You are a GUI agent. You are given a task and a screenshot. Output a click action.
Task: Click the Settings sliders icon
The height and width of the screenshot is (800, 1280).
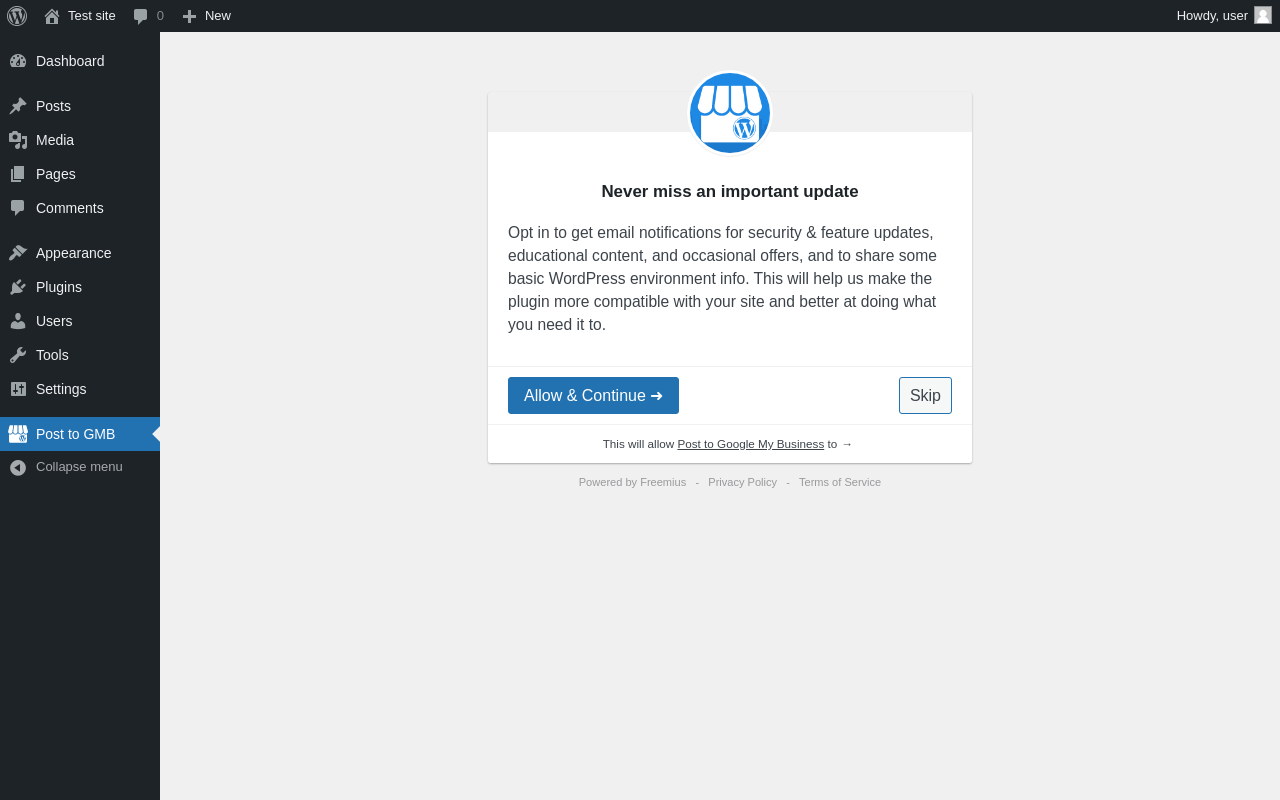[x=18, y=389]
